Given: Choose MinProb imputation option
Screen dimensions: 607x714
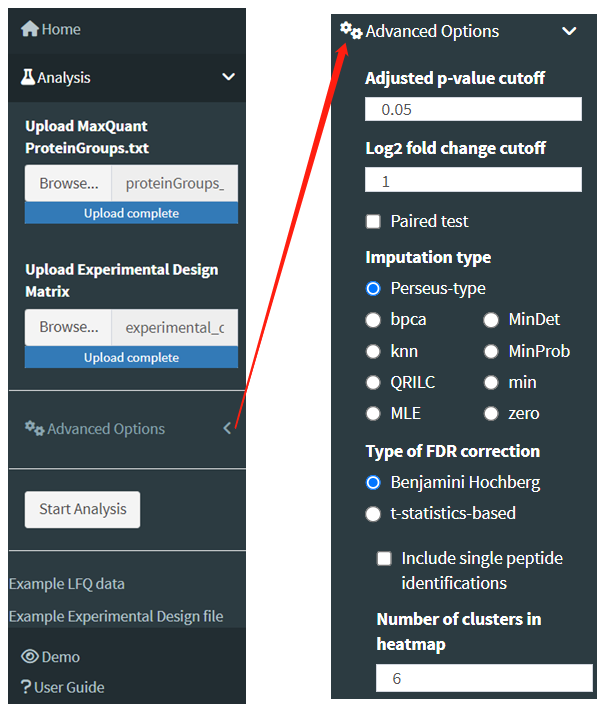Looking at the screenshot, I should click(491, 351).
